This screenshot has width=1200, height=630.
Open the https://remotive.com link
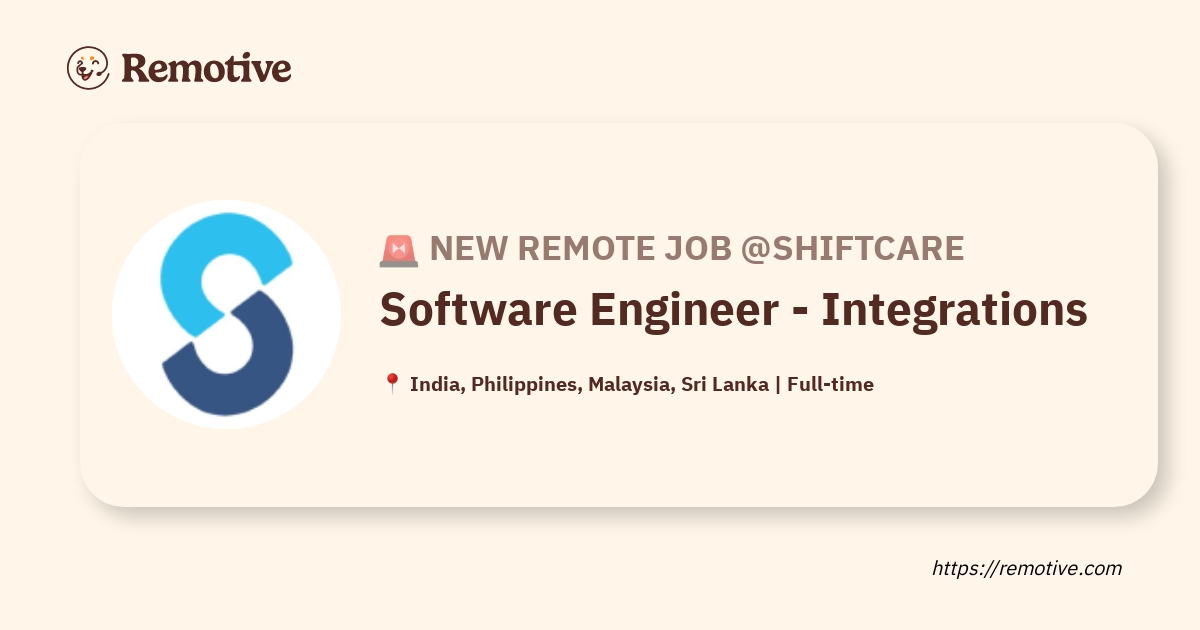click(x=1026, y=568)
